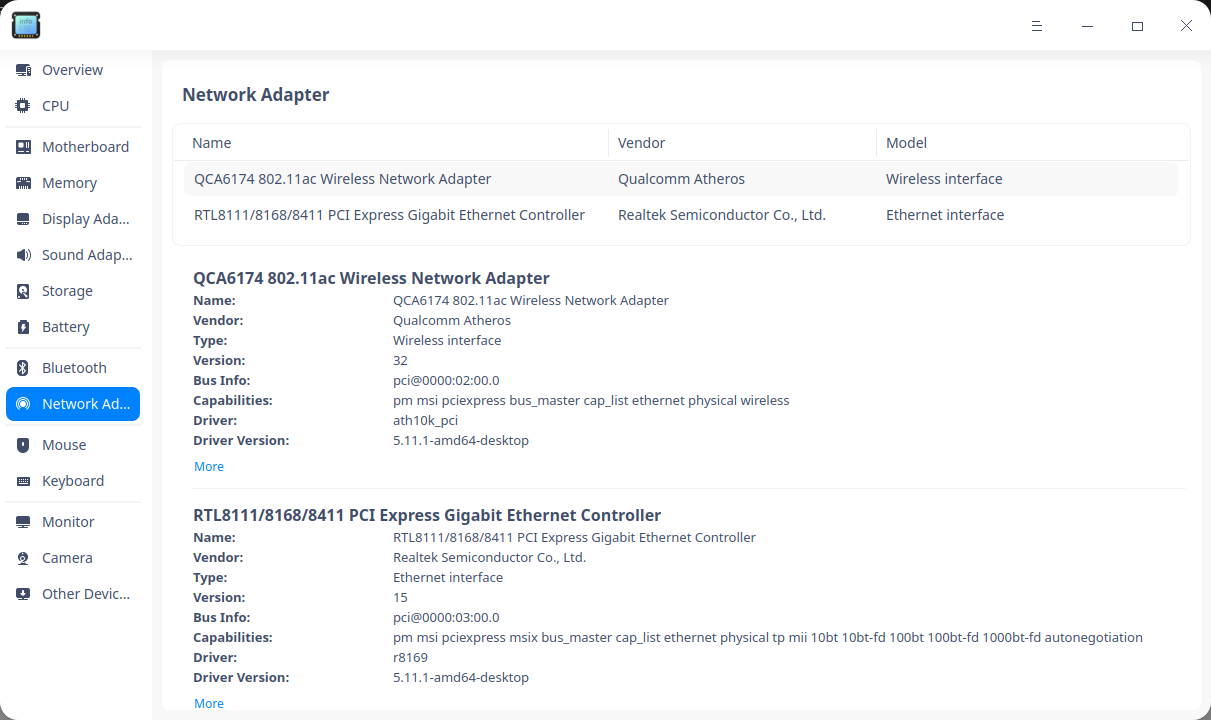The image size is (1211, 720).
Task: Open the Mouse device page
Action: (64, 445)
